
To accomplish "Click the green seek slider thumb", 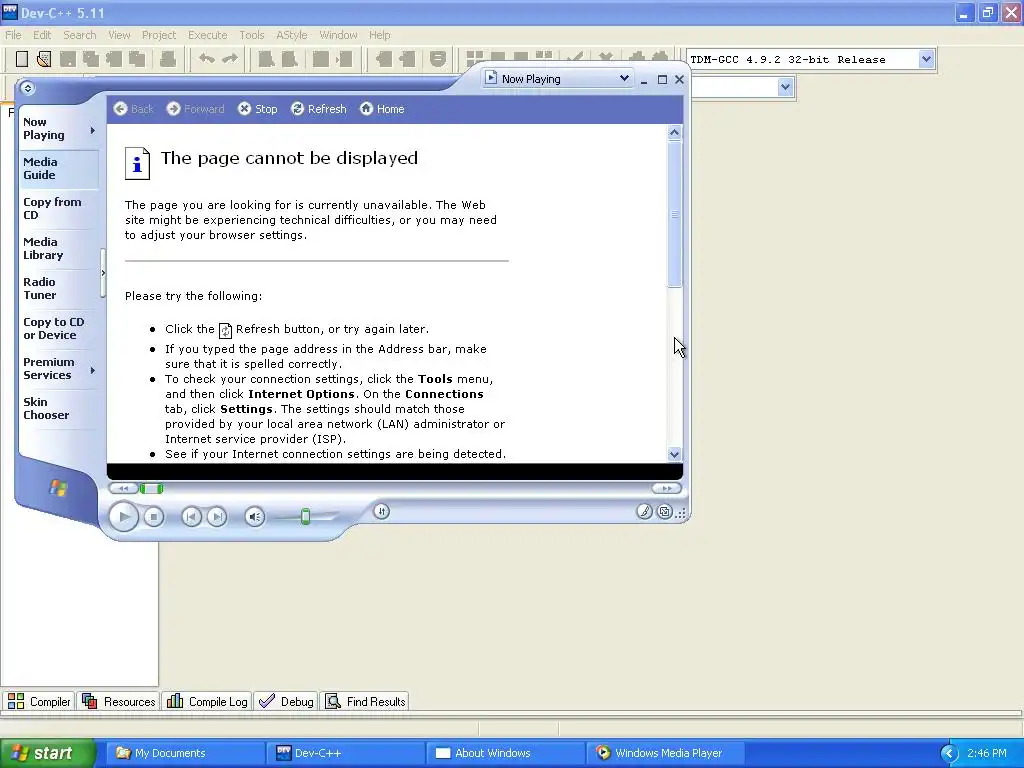I will tap(152, 488).
